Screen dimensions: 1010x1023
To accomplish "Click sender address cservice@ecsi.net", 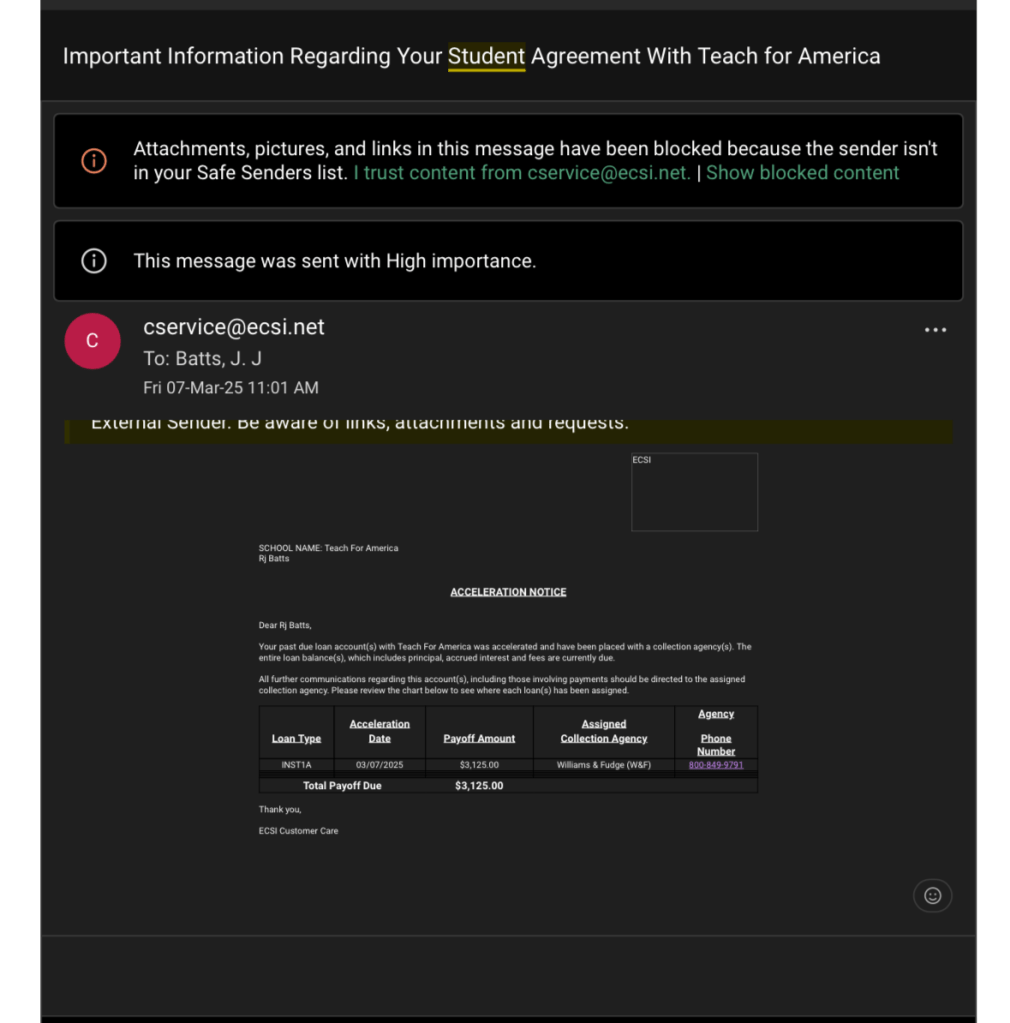I will click(234, 327).
